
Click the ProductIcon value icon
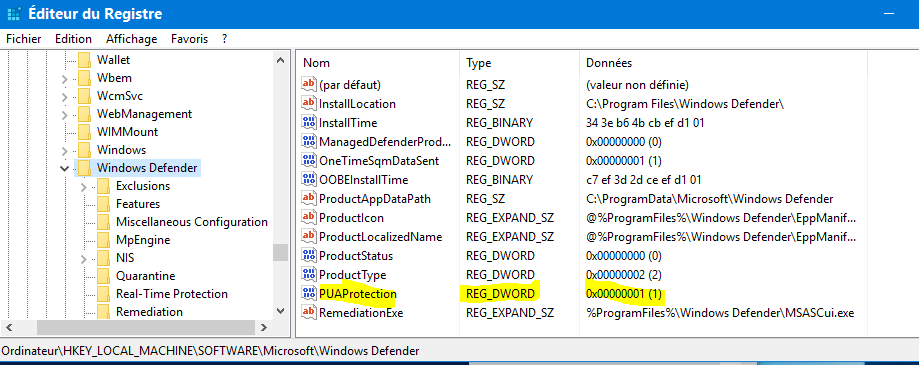click(x=308, y=218)
